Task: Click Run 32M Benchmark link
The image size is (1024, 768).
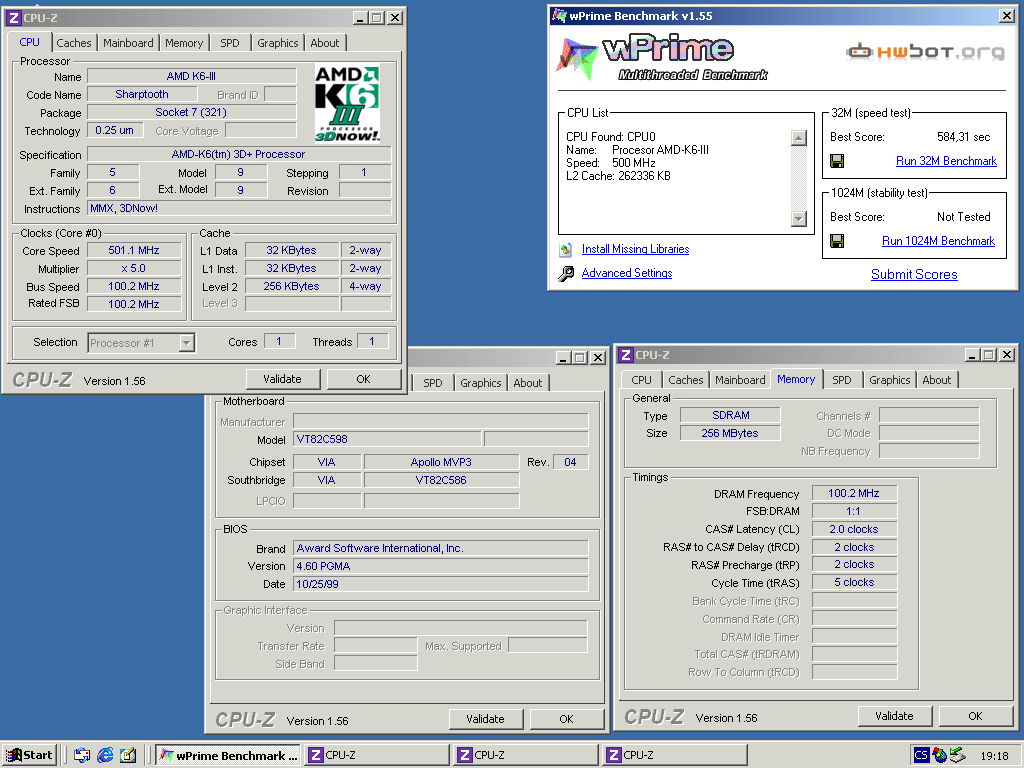Action: [946, 161]
